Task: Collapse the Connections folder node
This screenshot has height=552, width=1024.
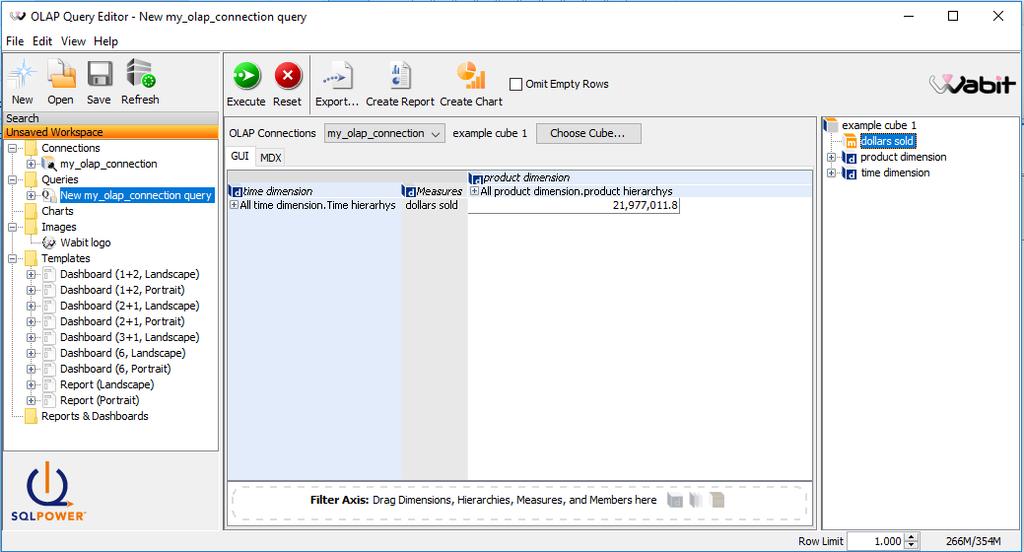Action: [x=12, y=148]
